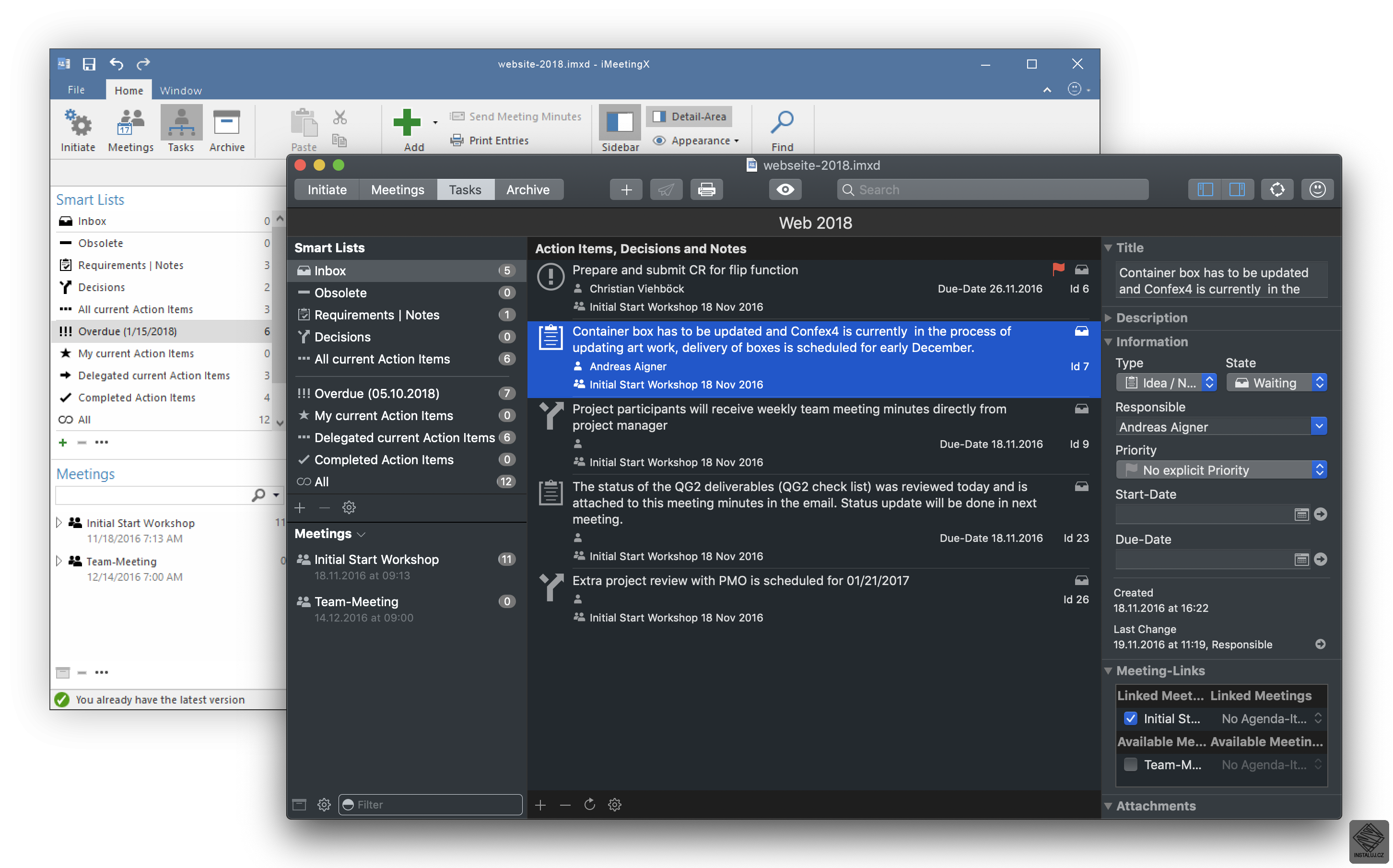1393x868 pixels.
Task: Click the entries settings gear in bottom bar
Action: pyautogui.click(x=615, y=804)
